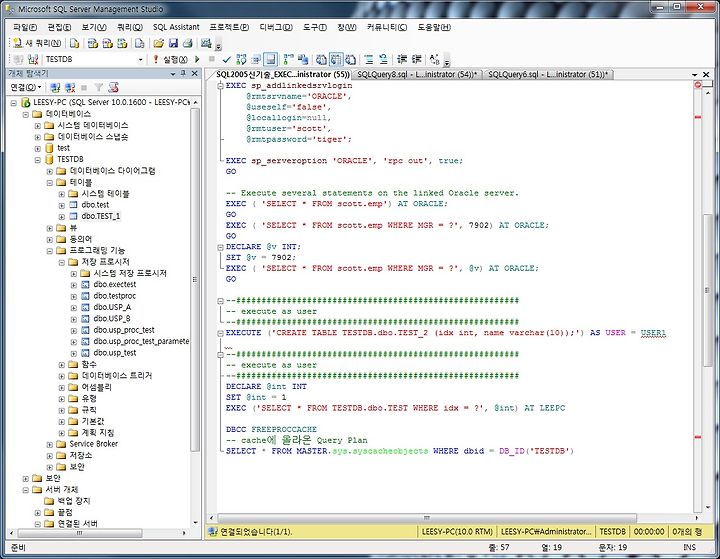
Task: Click the Object Explorer vertical scrollbar thumb
Action: (x=195, y=279)
